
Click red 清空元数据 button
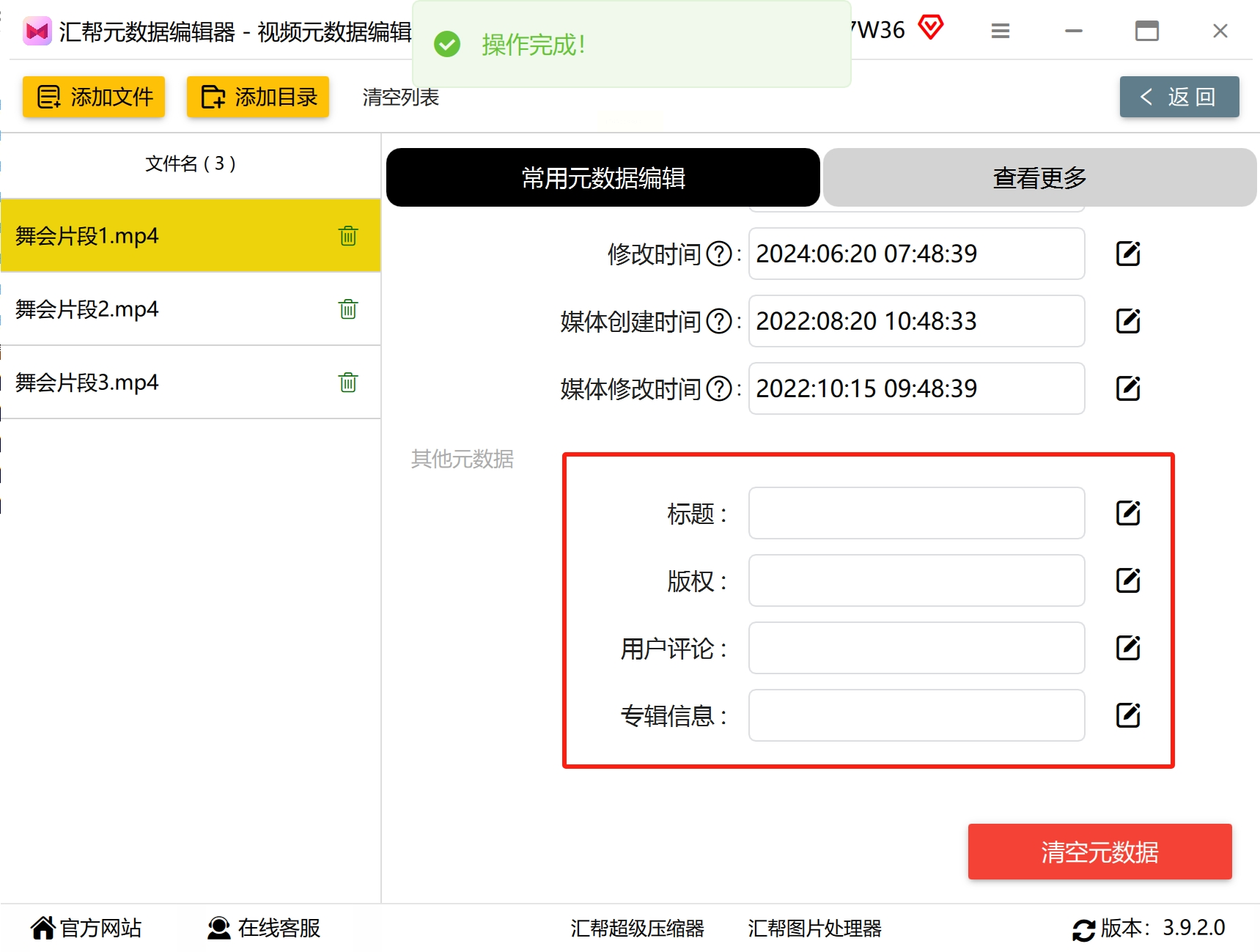tap(1099, 852)
